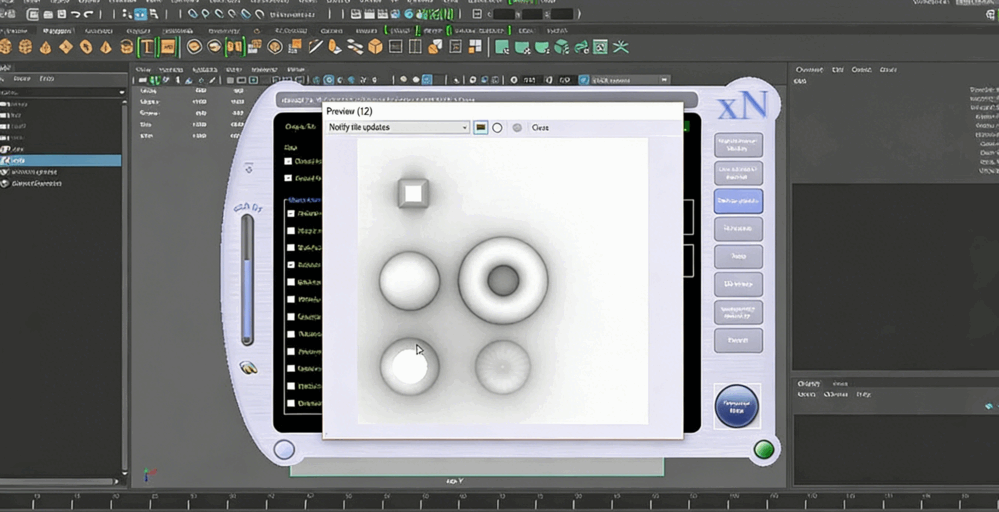Click the xN logo in xNormal window
The image size is (999, 512).
pos(742,105)
